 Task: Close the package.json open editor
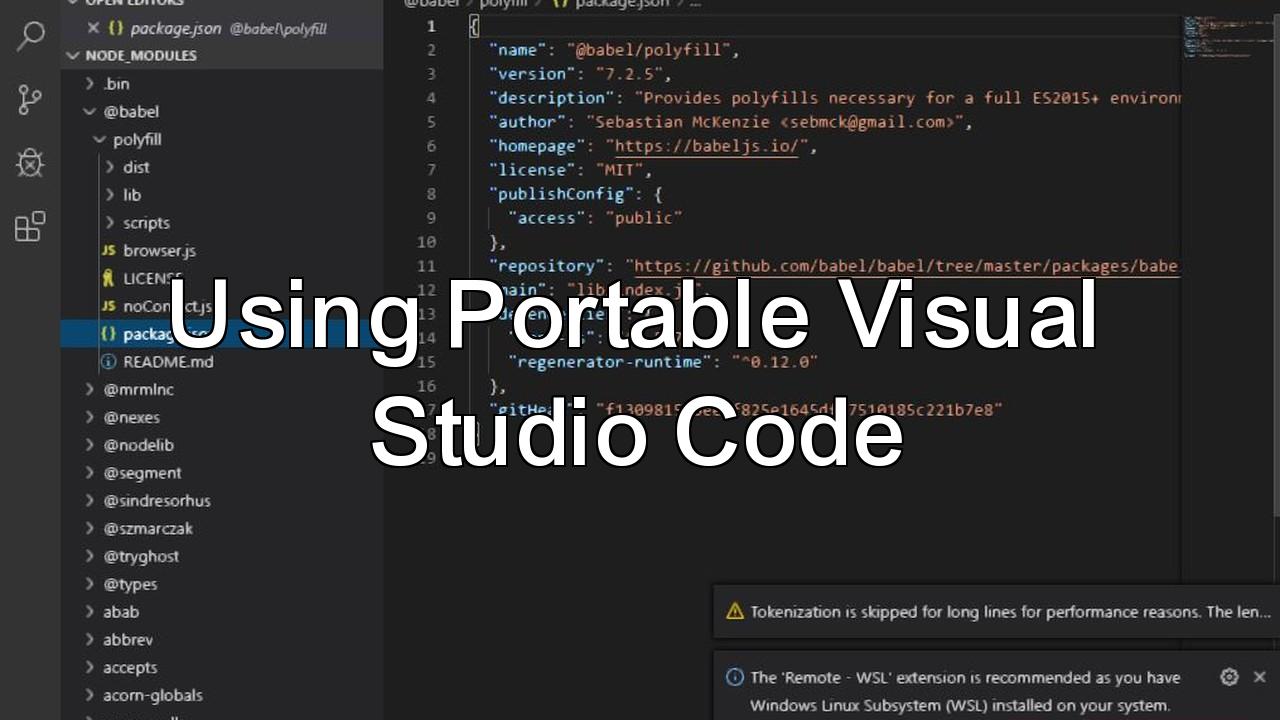pos(93,29)
